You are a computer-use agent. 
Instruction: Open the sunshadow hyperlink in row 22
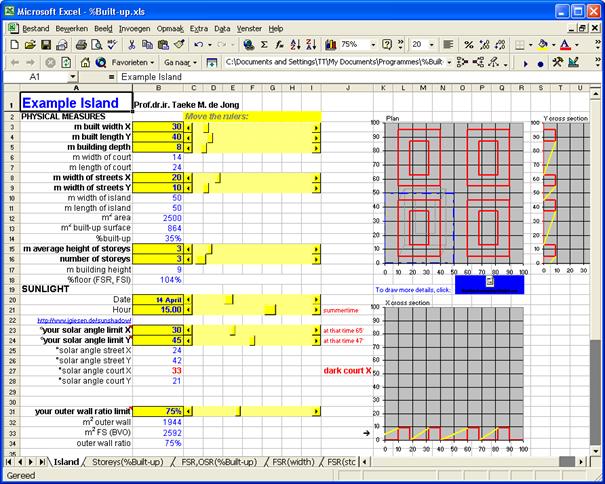point(84,320)
